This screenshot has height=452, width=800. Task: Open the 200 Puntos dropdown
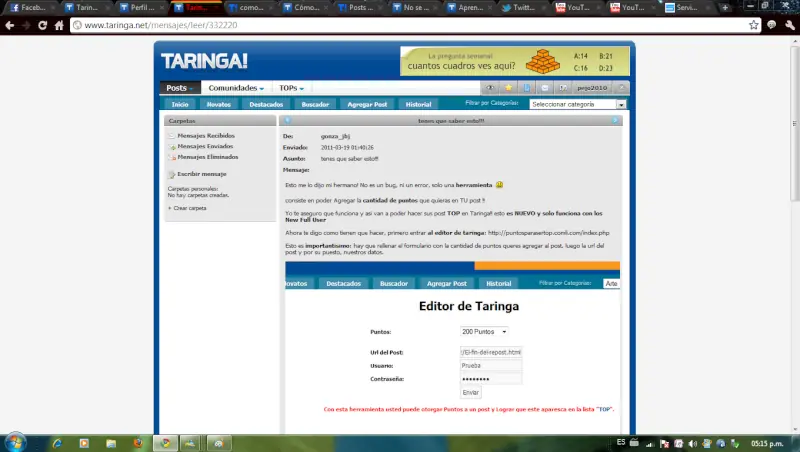click(x=484, y=332)
